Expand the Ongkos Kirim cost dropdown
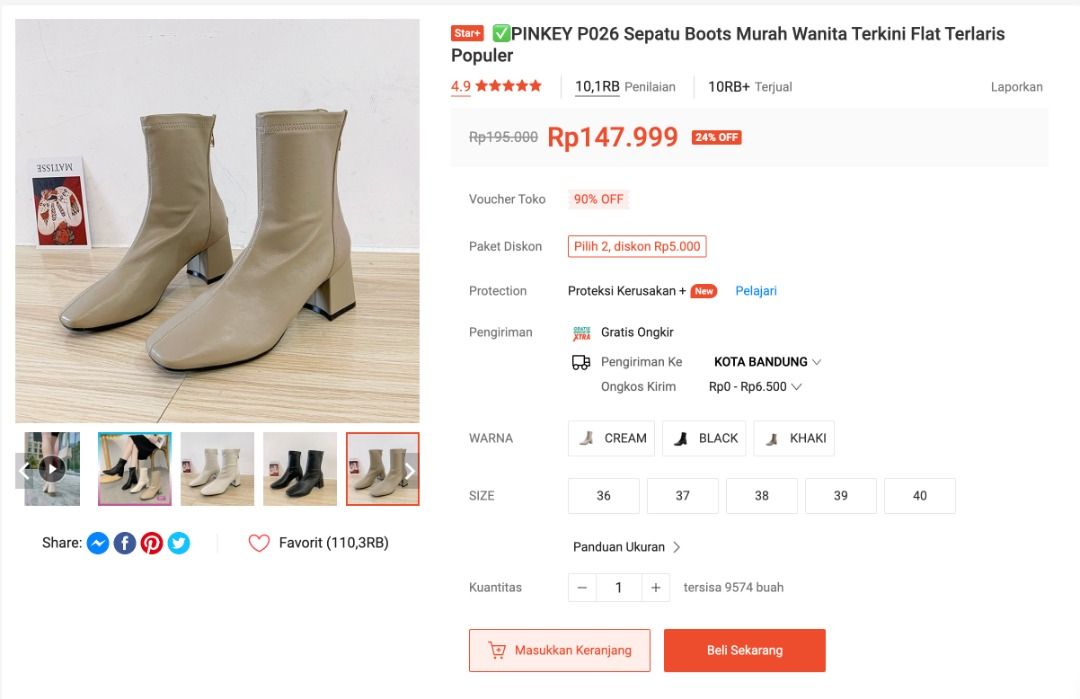Viewport: 1080px width, 699px height. [x=755, y=387]
